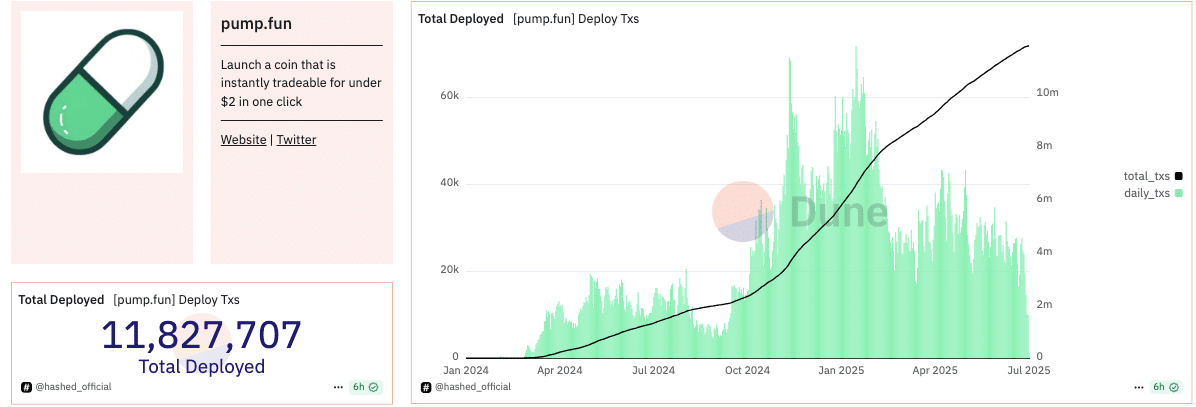Click Jul 2025 x-axis label
Screen dimensions: 1196x407
[x=1028, y=371]
